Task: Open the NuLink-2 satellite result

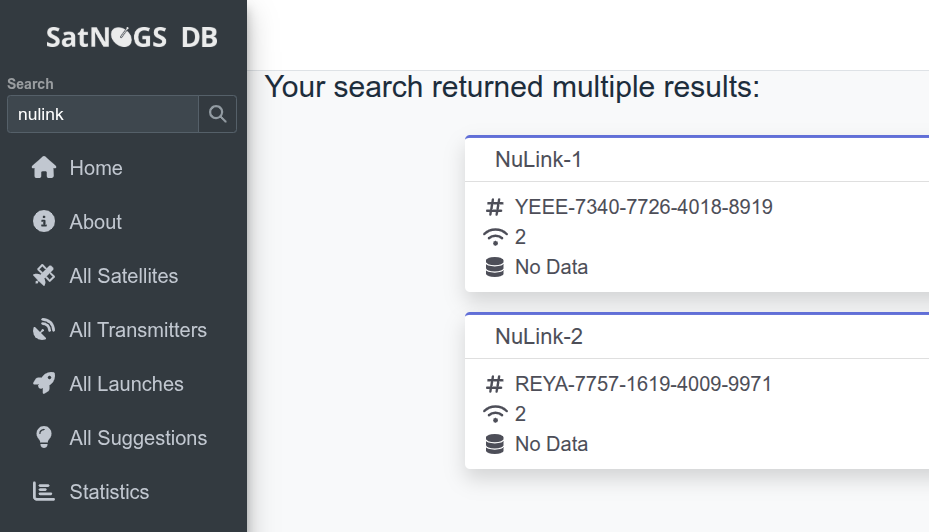Action: (x=538, y=337)
